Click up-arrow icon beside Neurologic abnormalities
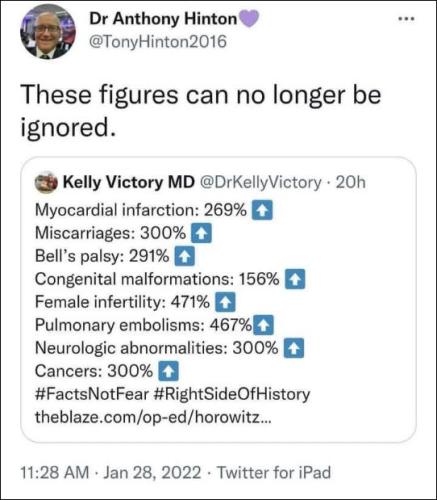Viewport: 437px width, 500px height. click(x=294, y=348)
